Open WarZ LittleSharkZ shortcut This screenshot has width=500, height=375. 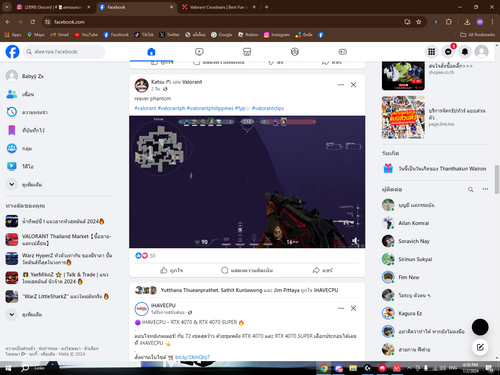click(x=59, y=296)
